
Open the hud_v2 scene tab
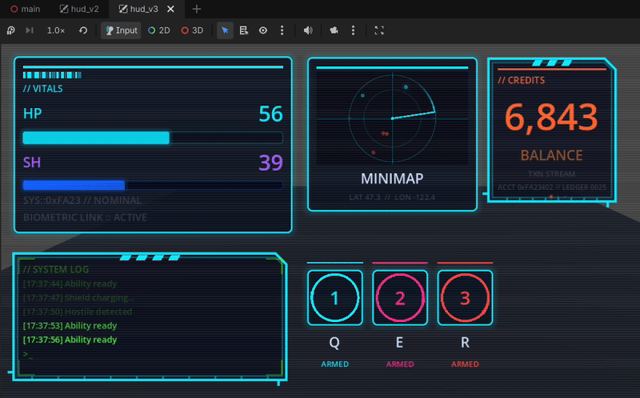point(79,9)
